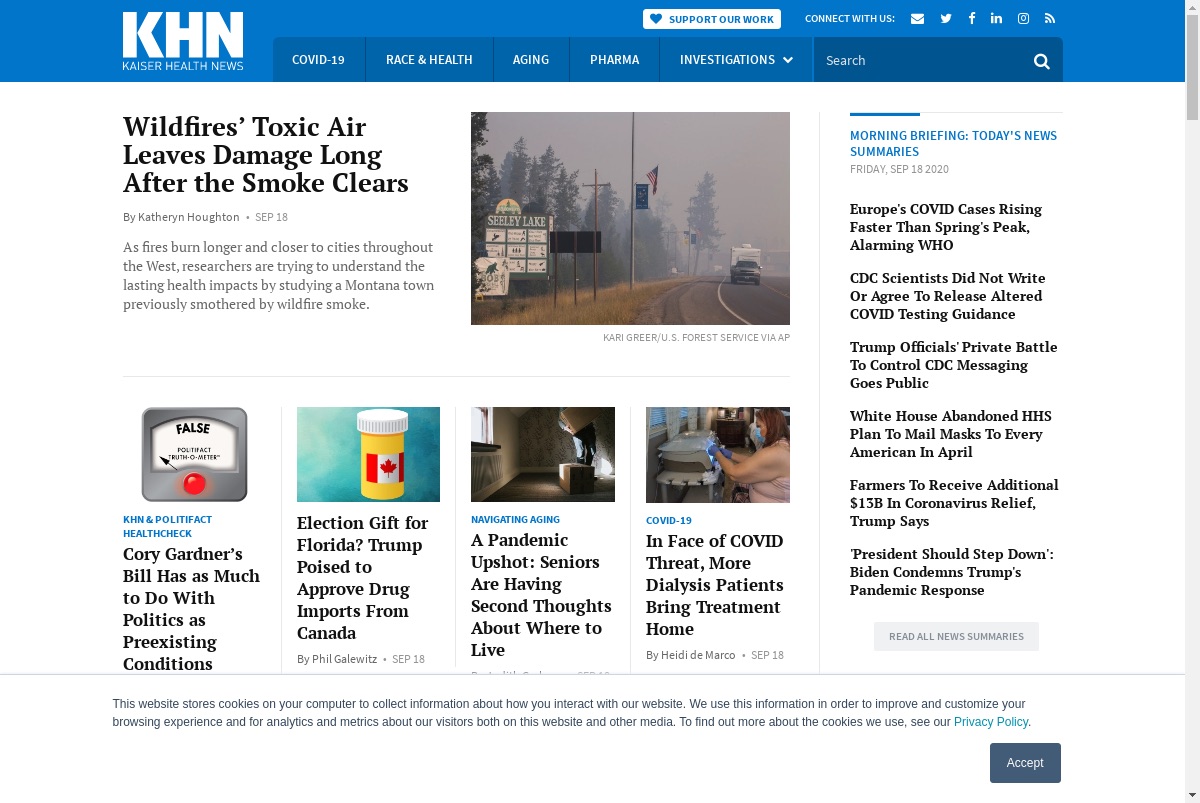Focus the Search input field
The image size is (1200, 803).
click(920, 60)
